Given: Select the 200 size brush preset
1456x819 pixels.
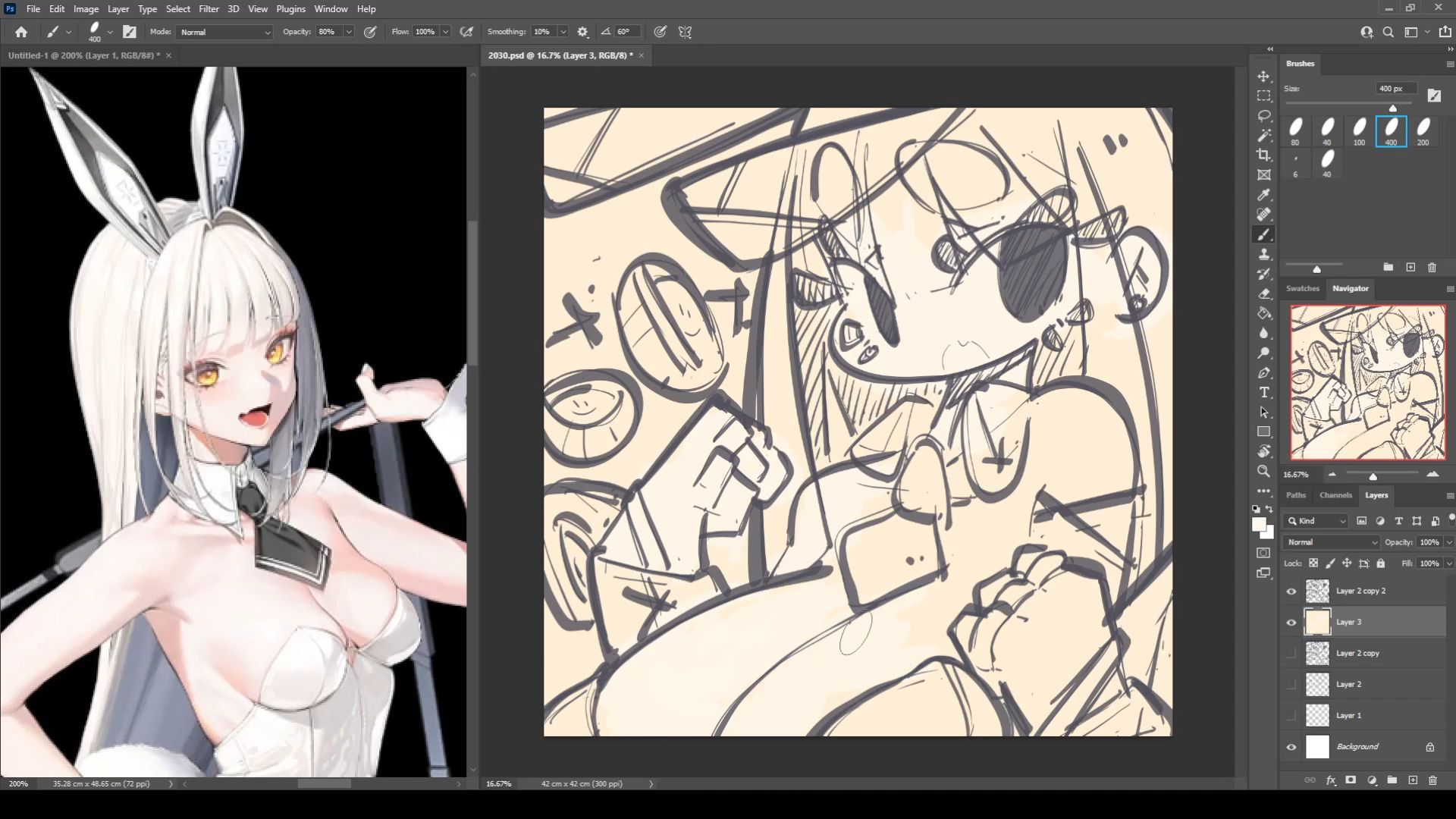Looking at the screenshot, I should 1423,130.
